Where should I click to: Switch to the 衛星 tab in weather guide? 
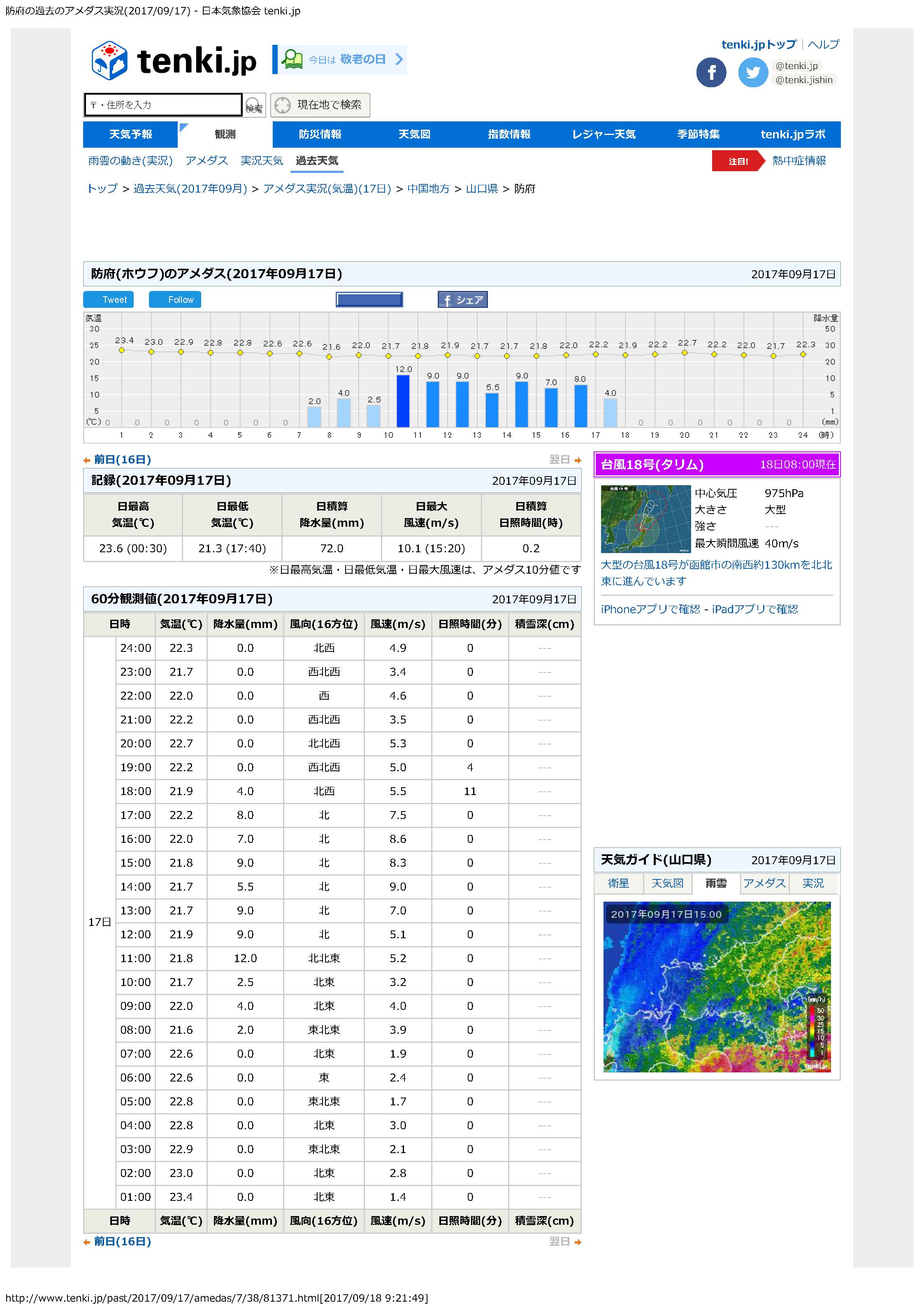(x=618, y=883)
